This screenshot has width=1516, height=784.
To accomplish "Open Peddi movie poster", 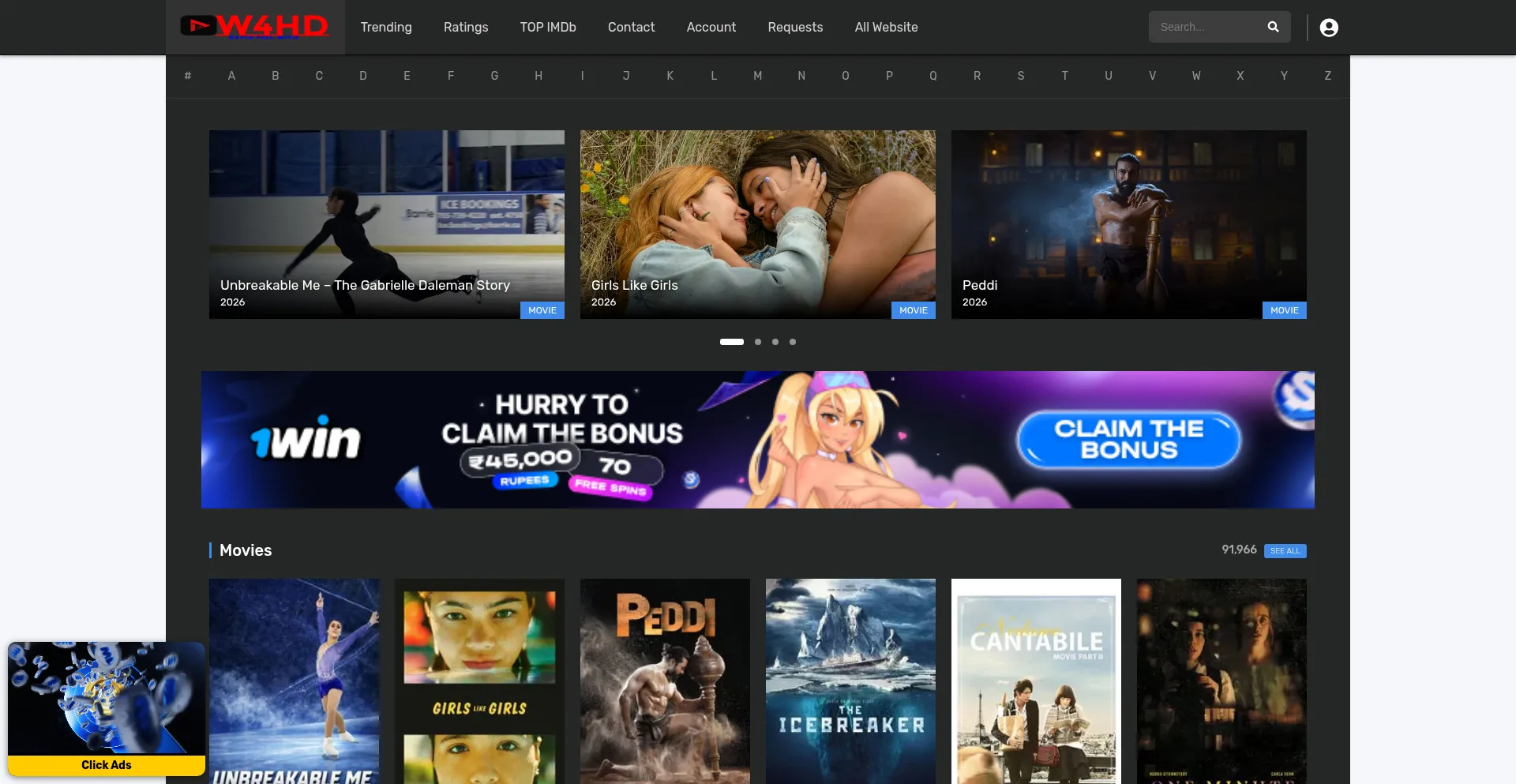I will (665, 681).
